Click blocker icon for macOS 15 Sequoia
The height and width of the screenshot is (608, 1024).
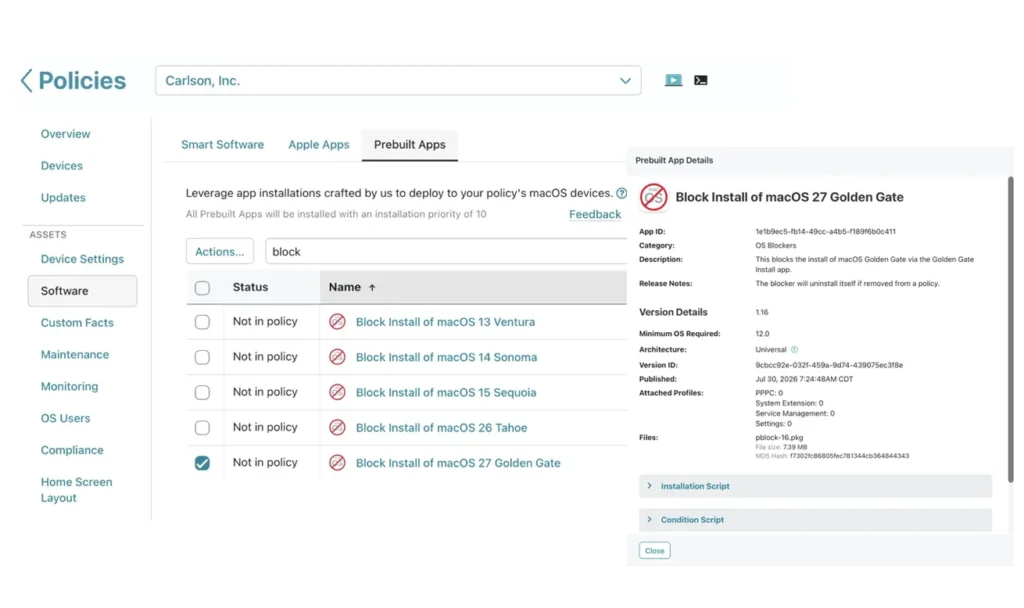[337, 392]
